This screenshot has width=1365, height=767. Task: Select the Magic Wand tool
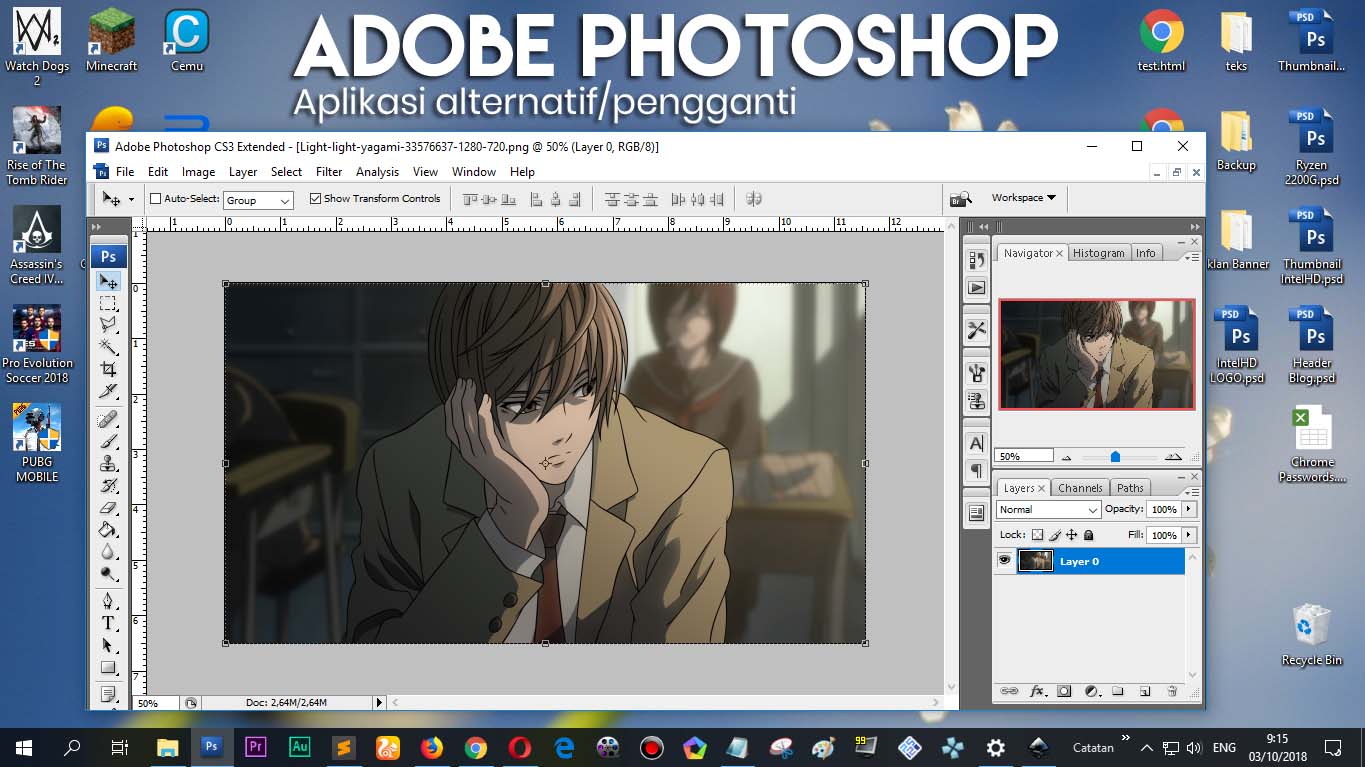[109, 346]
